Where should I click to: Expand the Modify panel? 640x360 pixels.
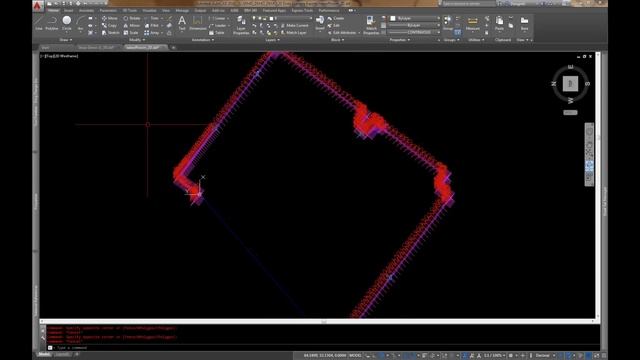click(x=137, y=40)
